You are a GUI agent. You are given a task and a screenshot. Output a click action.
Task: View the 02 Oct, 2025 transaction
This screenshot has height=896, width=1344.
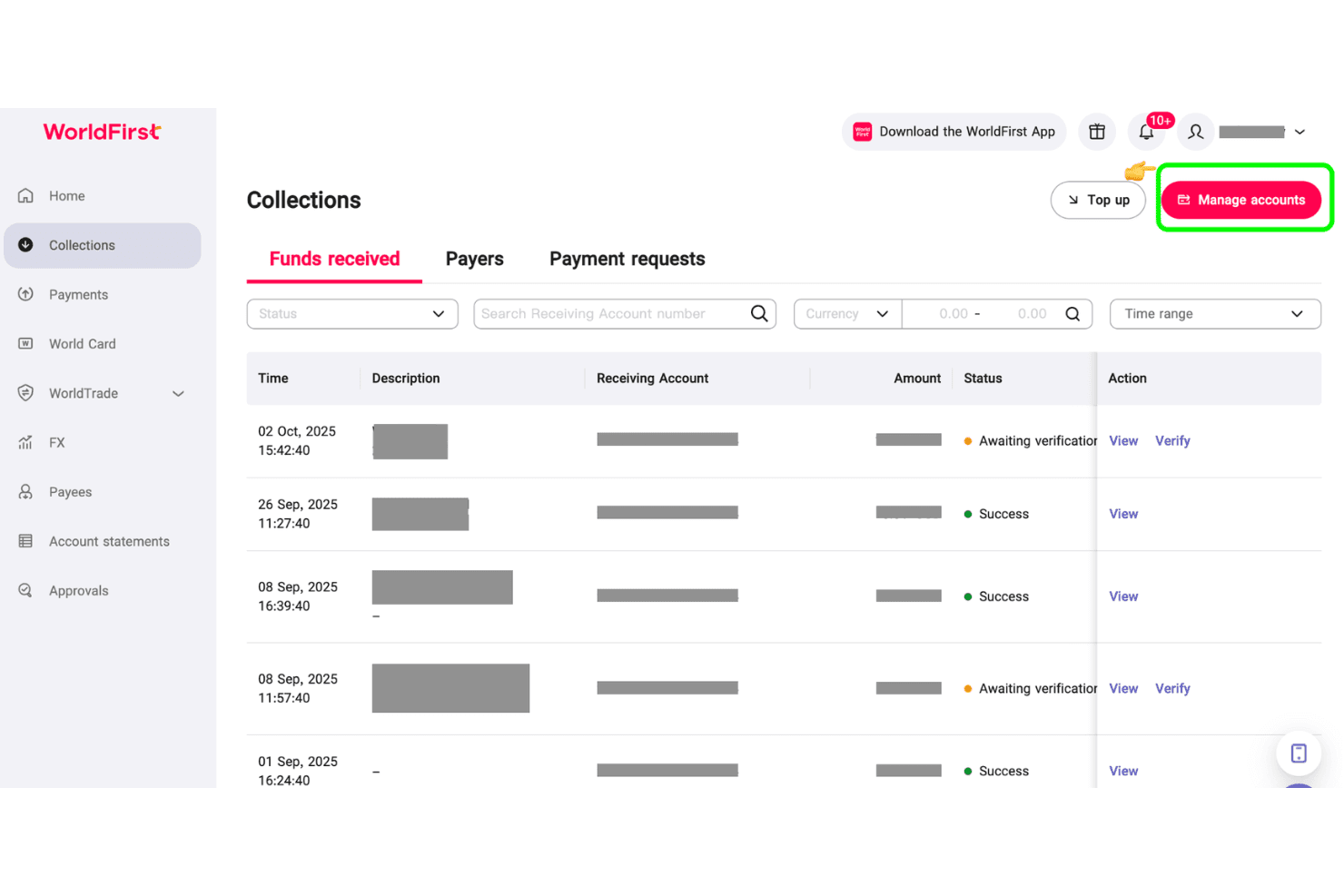click(1123, 440)
